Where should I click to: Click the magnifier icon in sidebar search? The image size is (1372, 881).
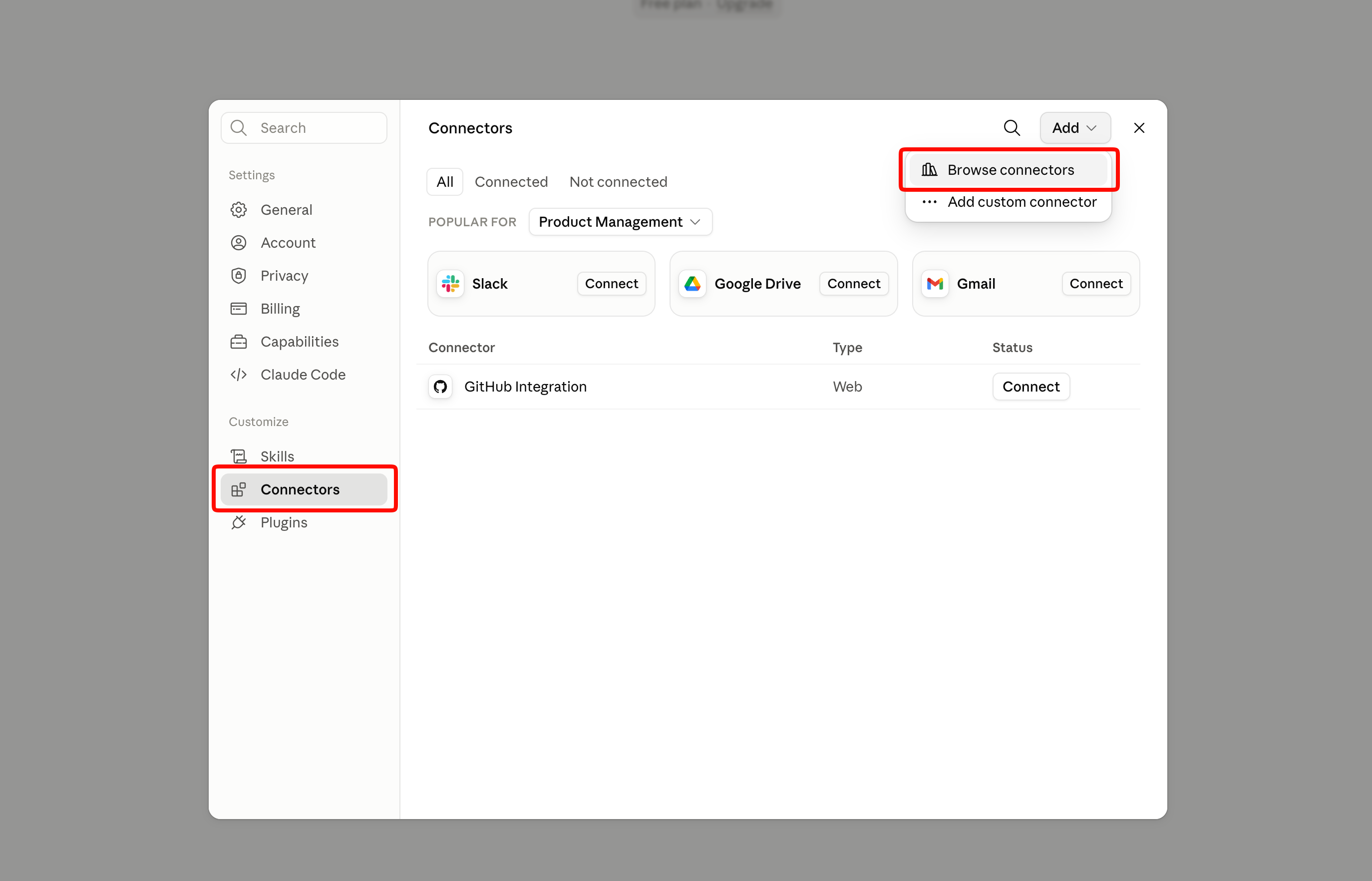(x=239, y=127)
